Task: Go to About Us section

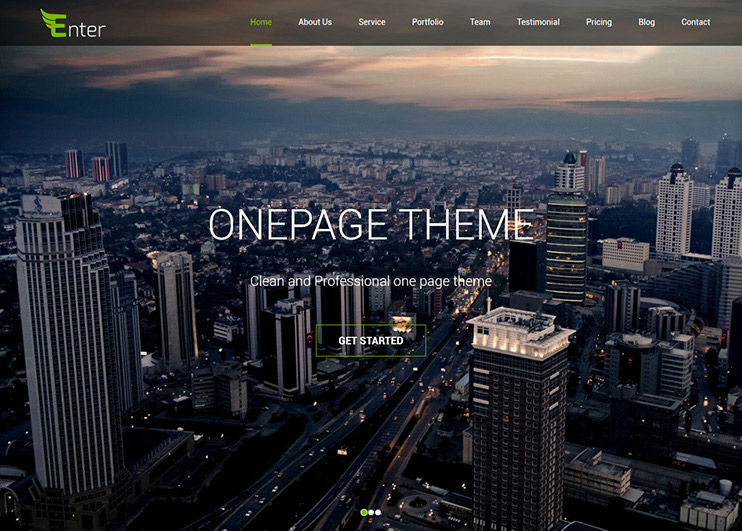Action: [315, 22]
